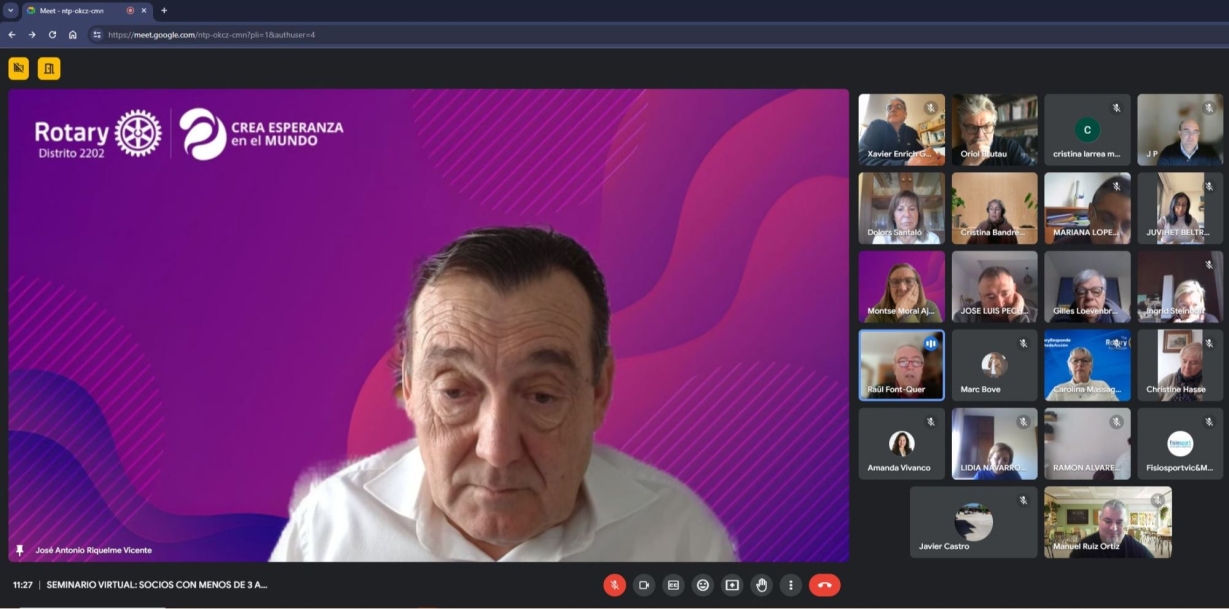The image size is (1229, 609).
Task: Open a new browser tab
Action: pyautogui.click(x=164, y=10)
